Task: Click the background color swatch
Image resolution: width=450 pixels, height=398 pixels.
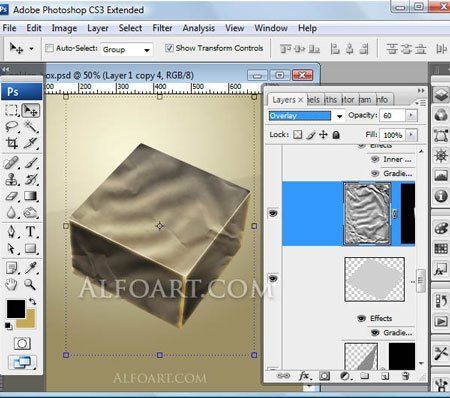Action: (x=29, y=322)
